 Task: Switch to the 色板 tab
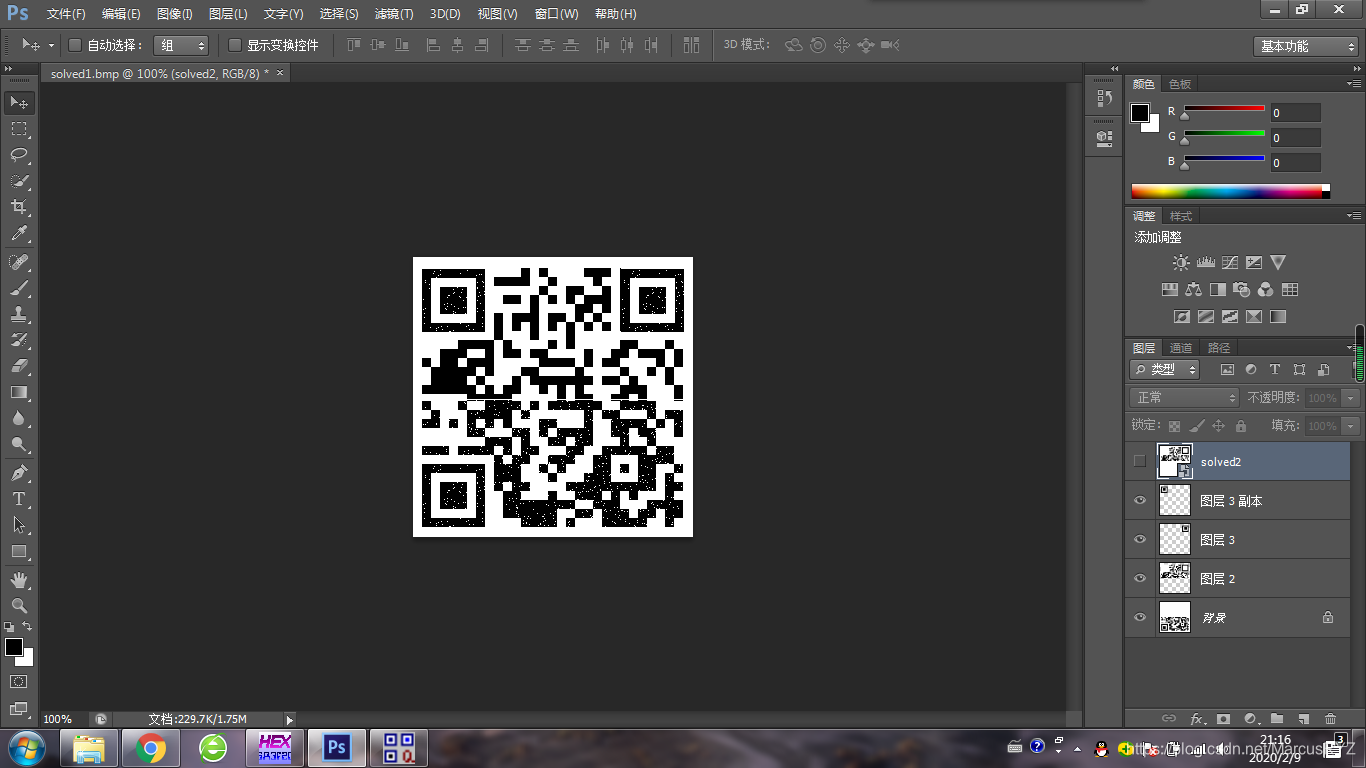click(x=1180, y=84)
